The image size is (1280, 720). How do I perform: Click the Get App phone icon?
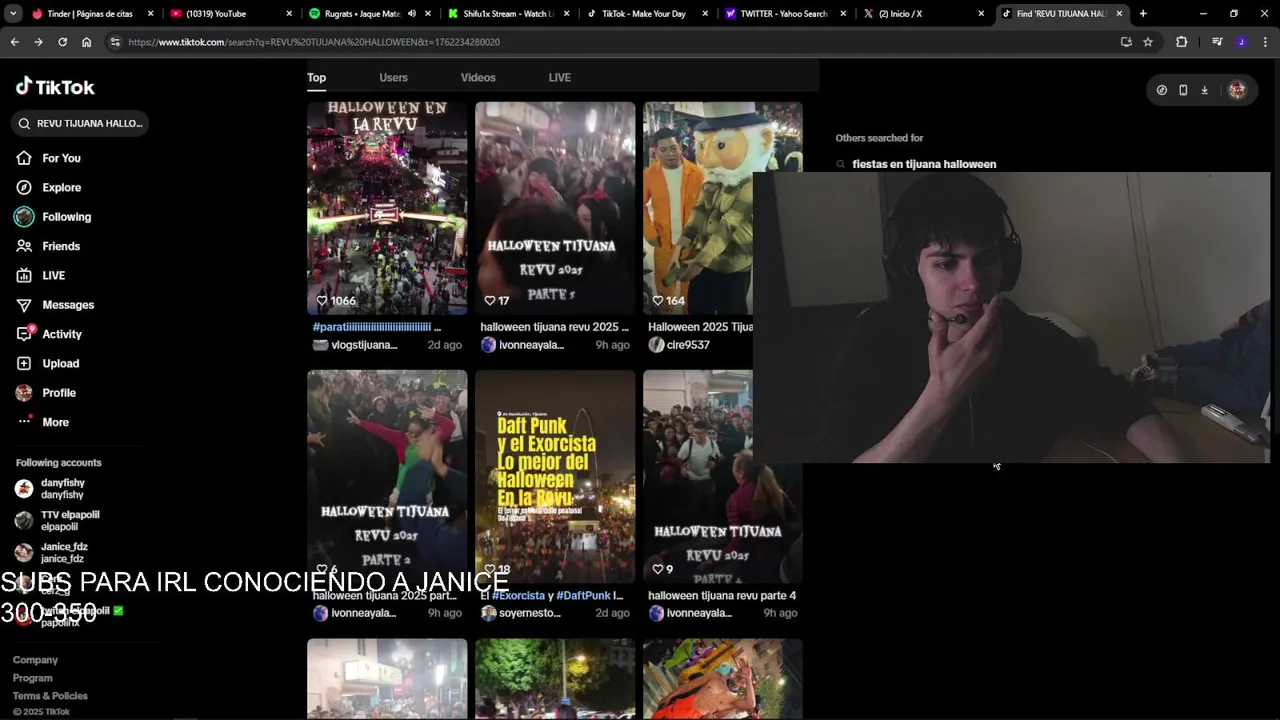(x=1183, y=90)
